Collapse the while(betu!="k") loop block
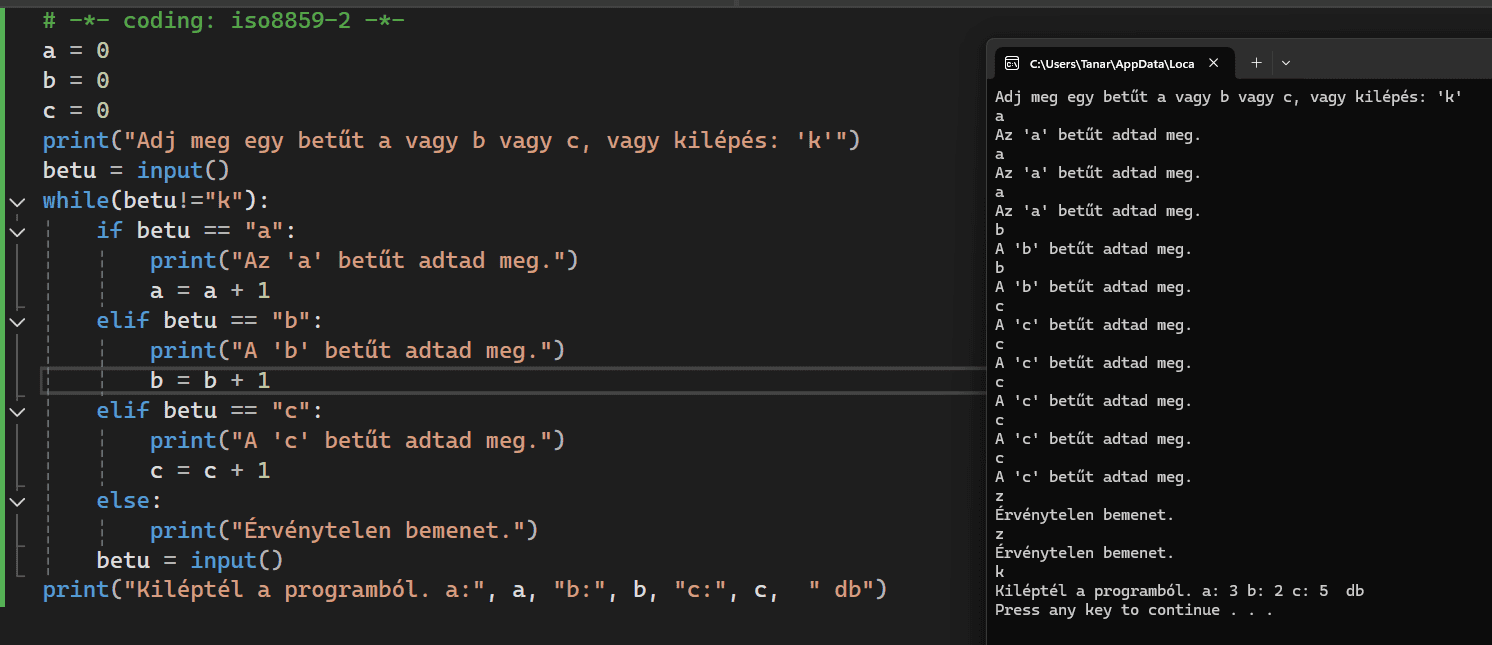The height and width of the screenshot is (645, 1492). [x=16, y=201]
